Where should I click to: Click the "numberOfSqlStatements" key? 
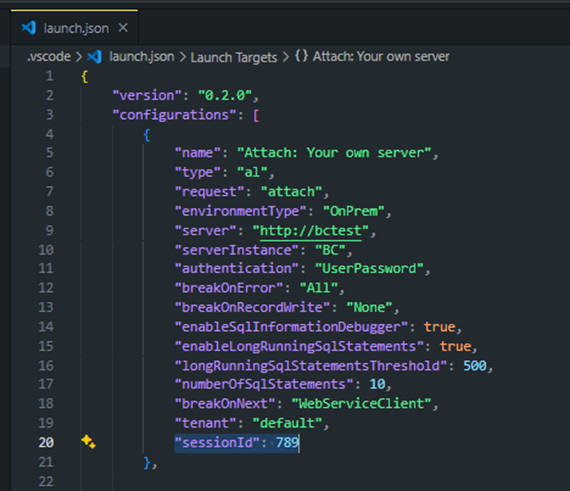(x=264, y=385)
